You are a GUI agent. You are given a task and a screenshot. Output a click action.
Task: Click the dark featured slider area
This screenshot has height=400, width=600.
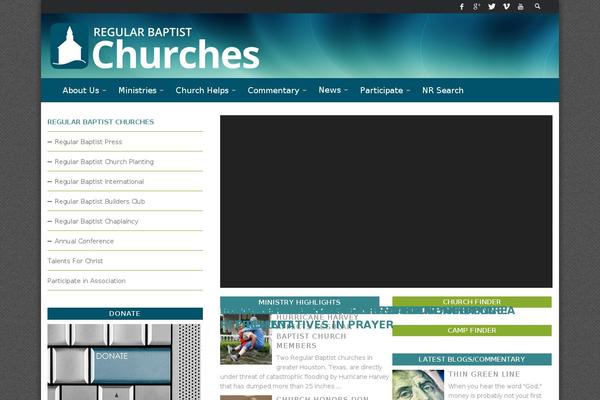tap(386, 201)
